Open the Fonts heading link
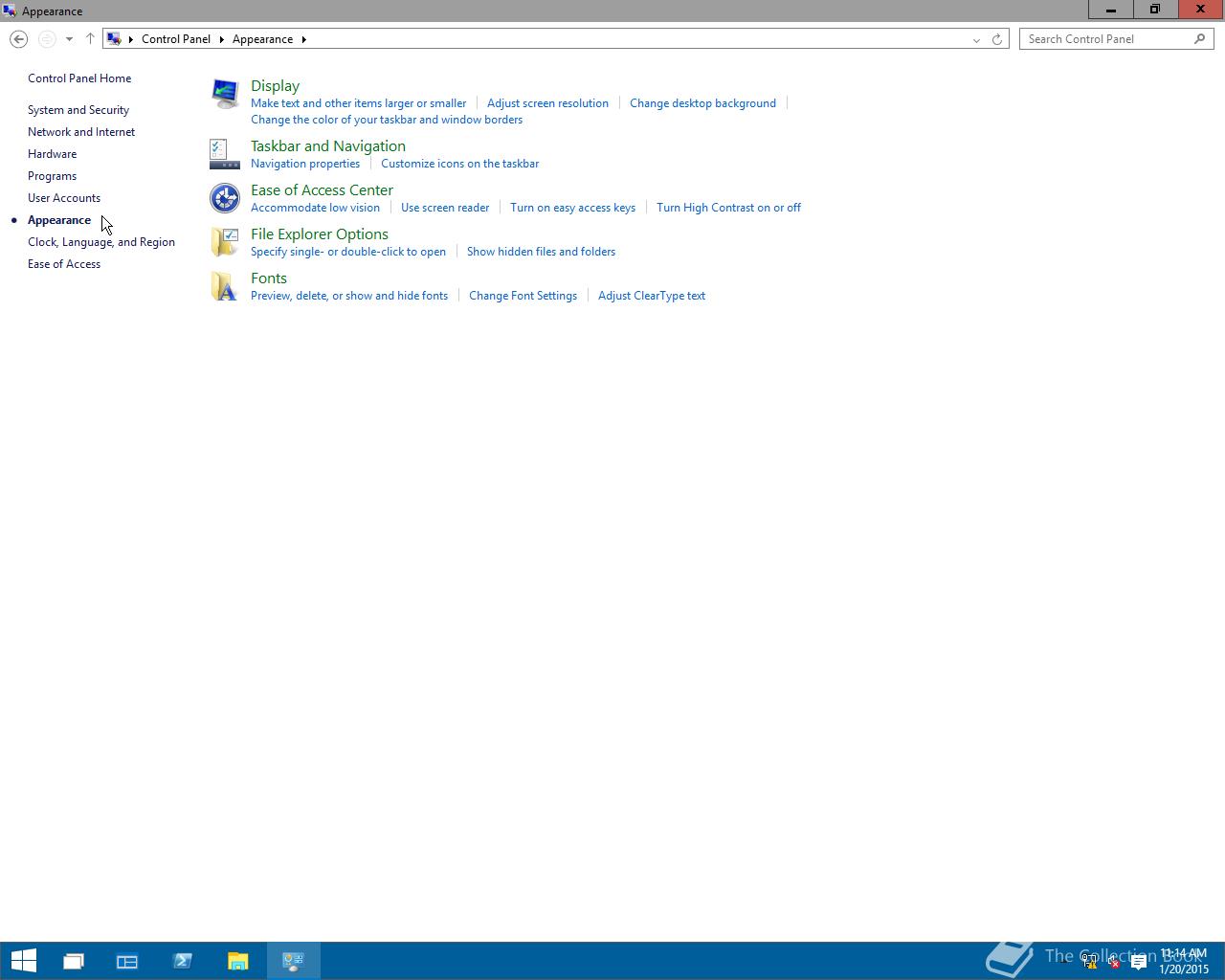 (x=269, y=278)
